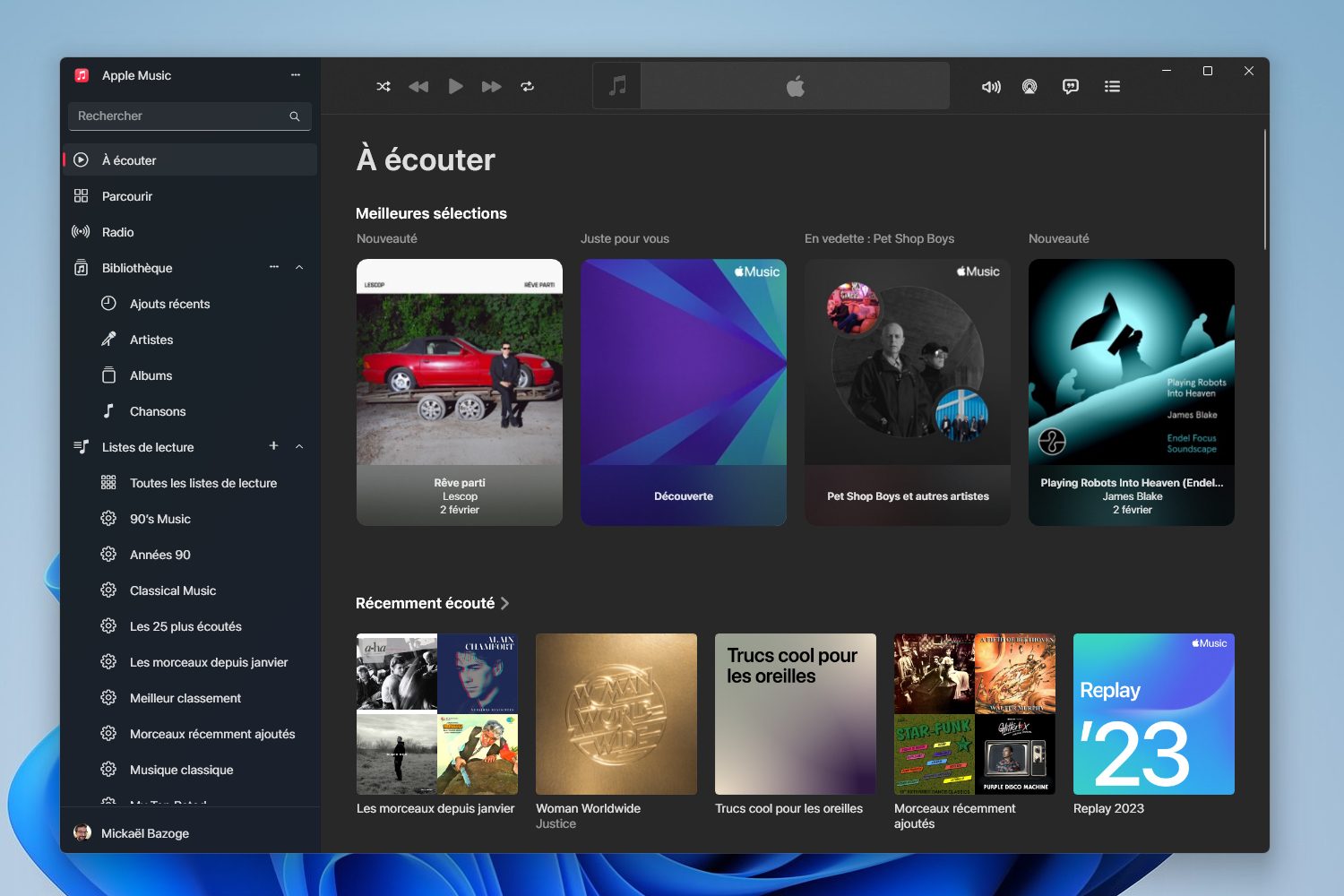Viewport: 1344px width, 896px height.
Task: Click the Parcourir grid icon
Action: [x=81, y=196]
